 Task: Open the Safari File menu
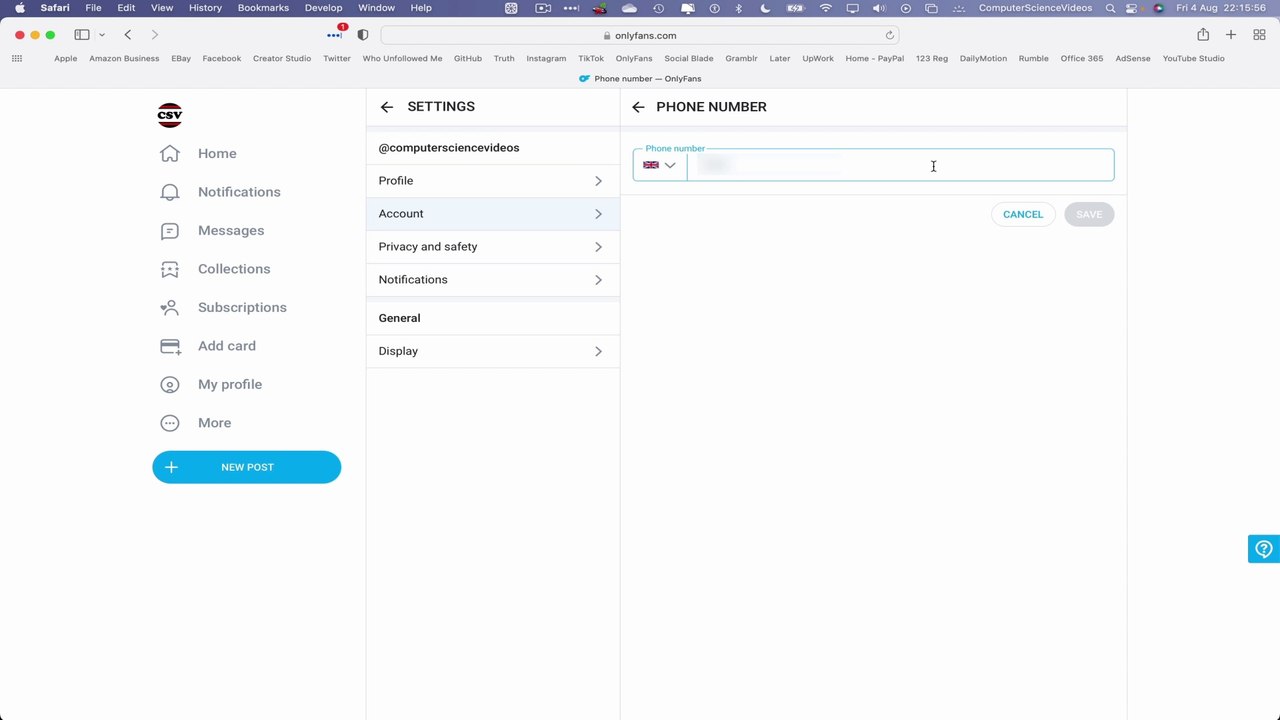(93, 8)
